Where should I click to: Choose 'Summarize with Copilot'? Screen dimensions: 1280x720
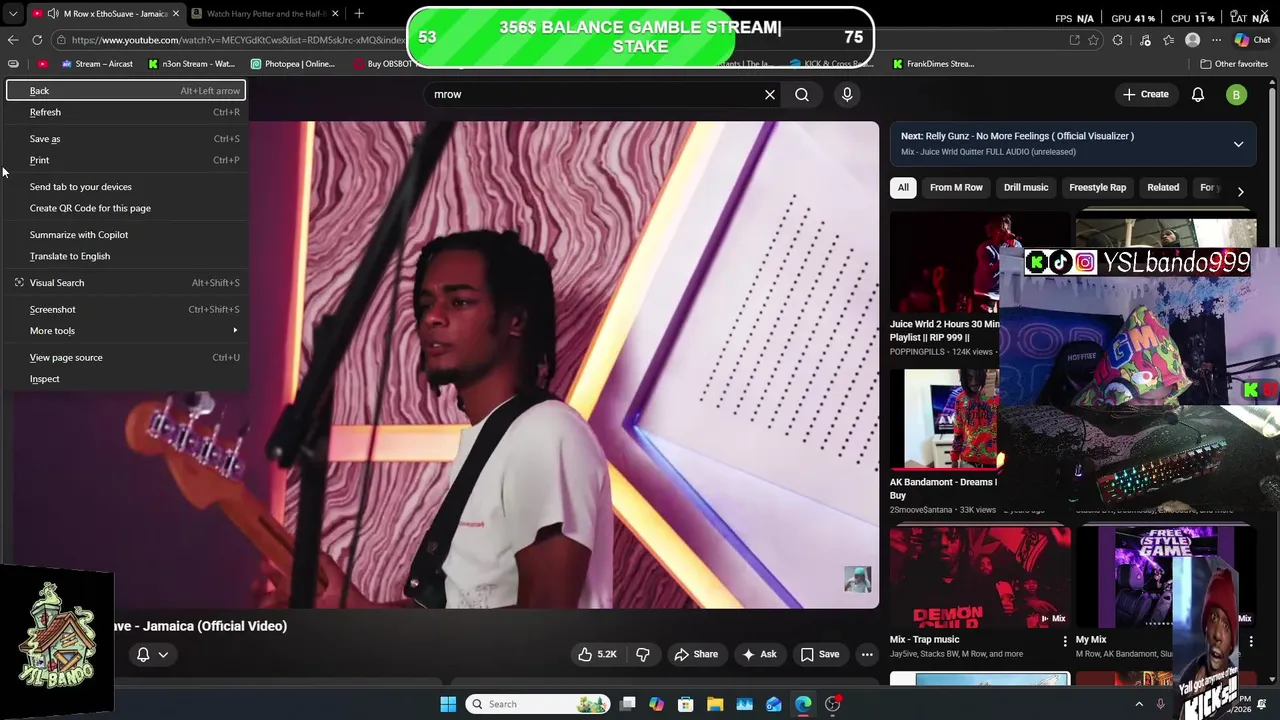tap(125, 235)
